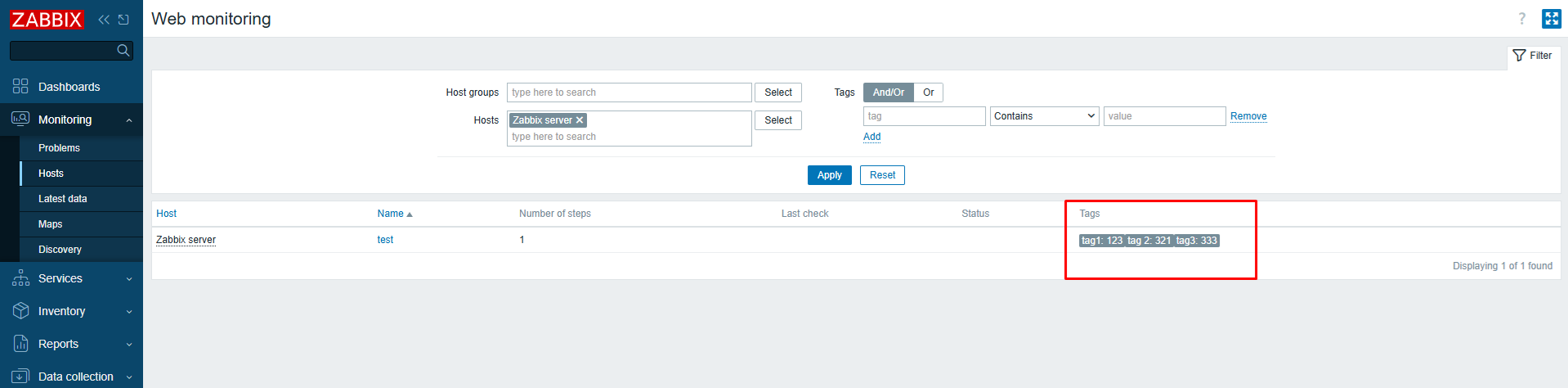This screenshot has height=388, width=1568.
Task: Toggle the Filter panel tab
Action: [1533, 56]
